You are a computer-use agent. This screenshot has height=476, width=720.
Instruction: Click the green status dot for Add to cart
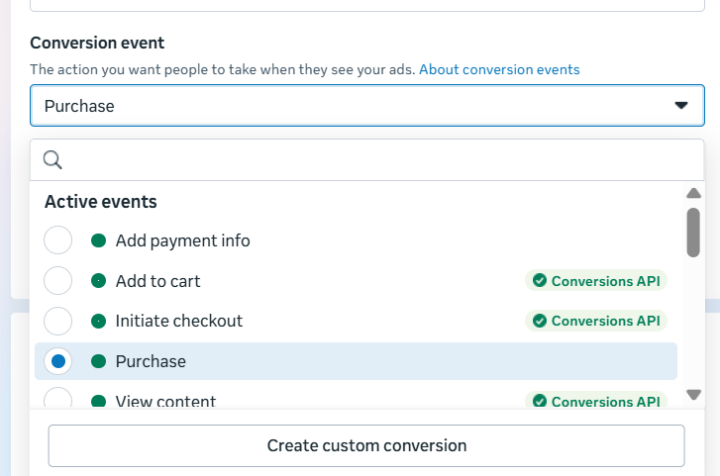98,280
